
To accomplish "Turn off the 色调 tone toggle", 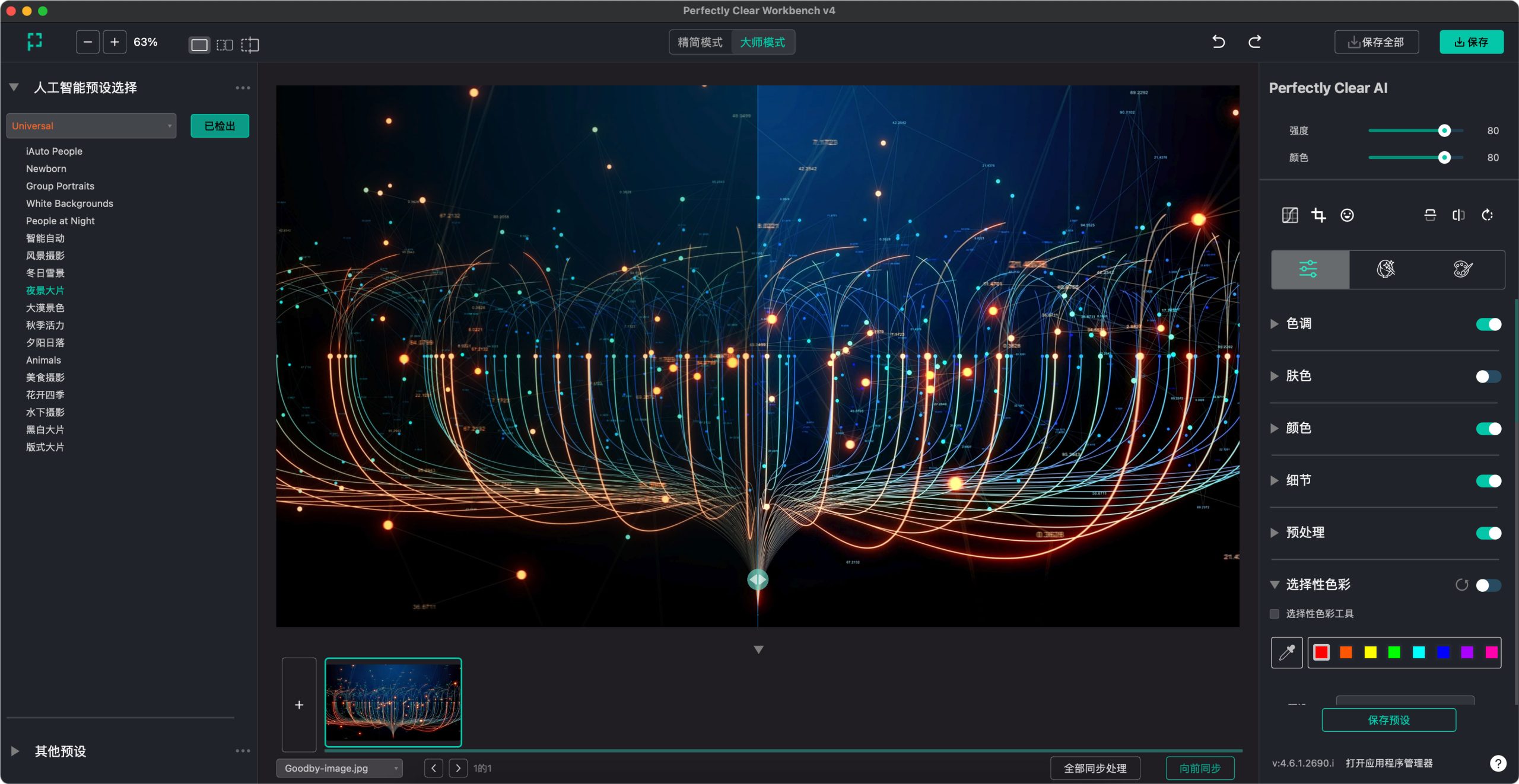I will click(x=1488, y=324).
